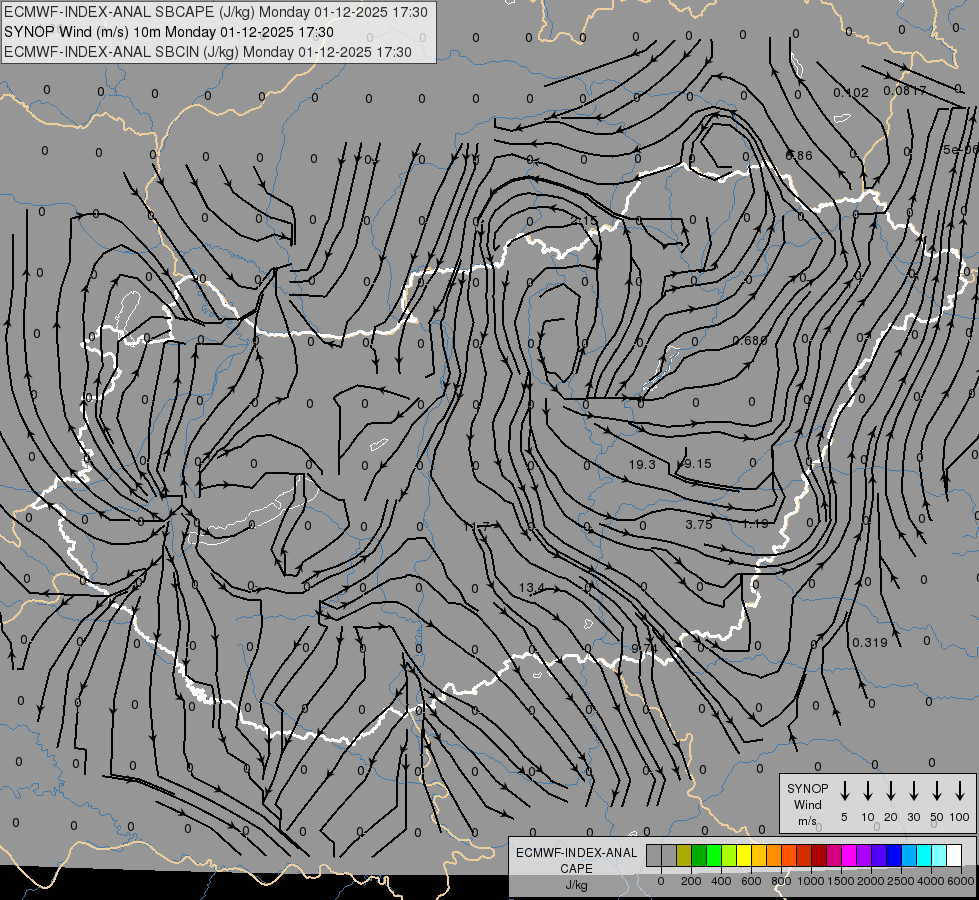
Task: Click the 19.3 value on the map
Action: (x=642, y=464)
